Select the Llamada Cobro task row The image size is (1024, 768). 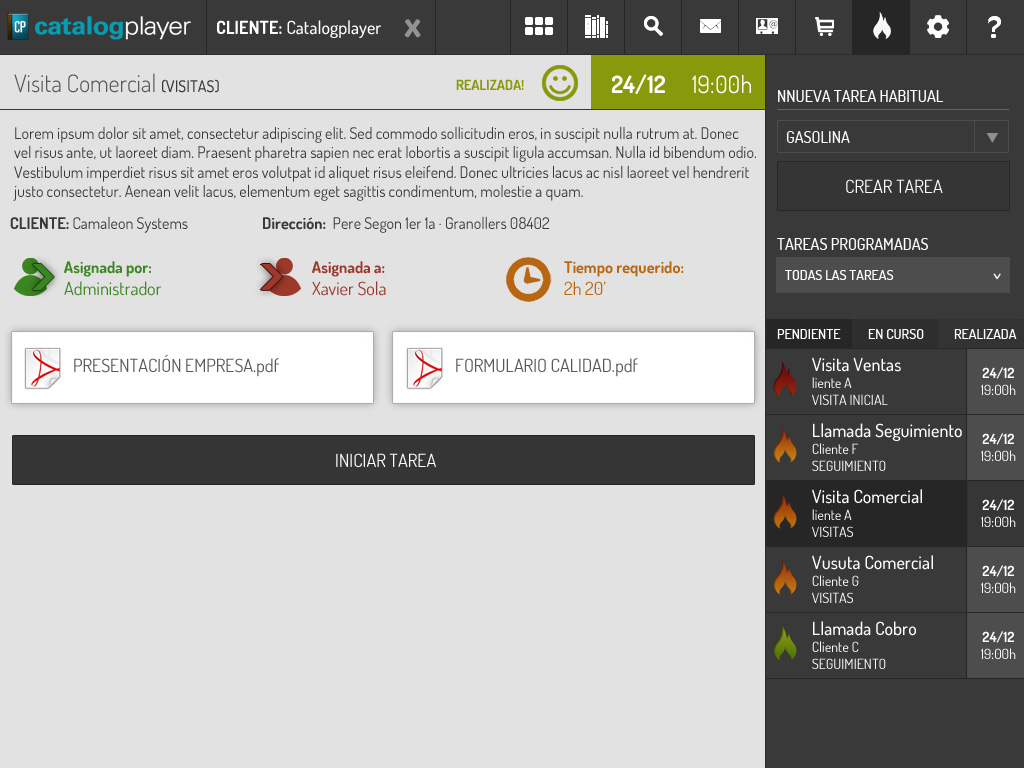[895, 645]
